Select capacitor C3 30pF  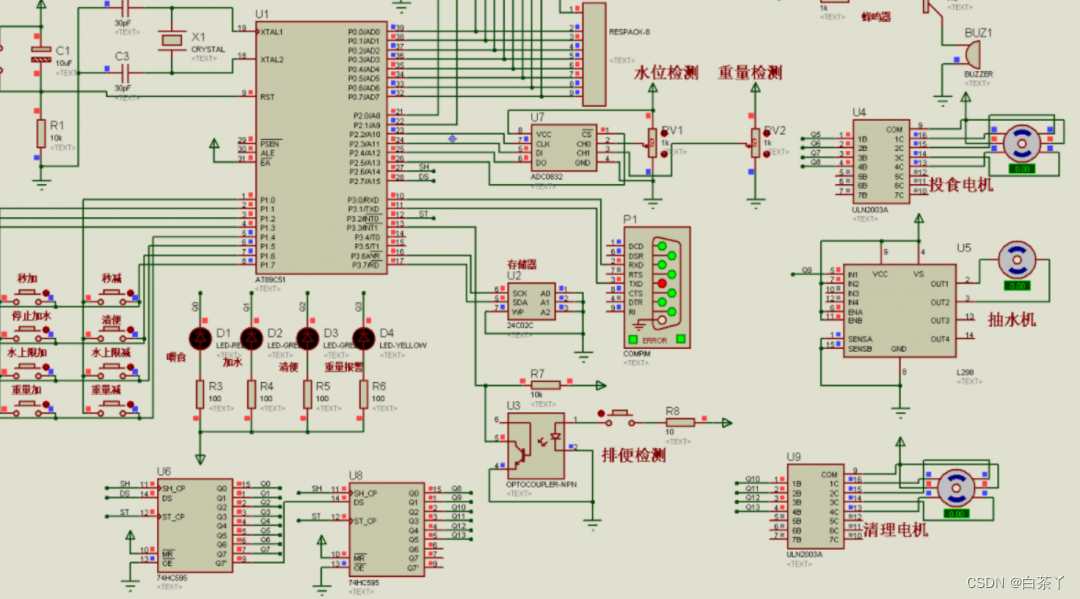(x=124, y=72)
